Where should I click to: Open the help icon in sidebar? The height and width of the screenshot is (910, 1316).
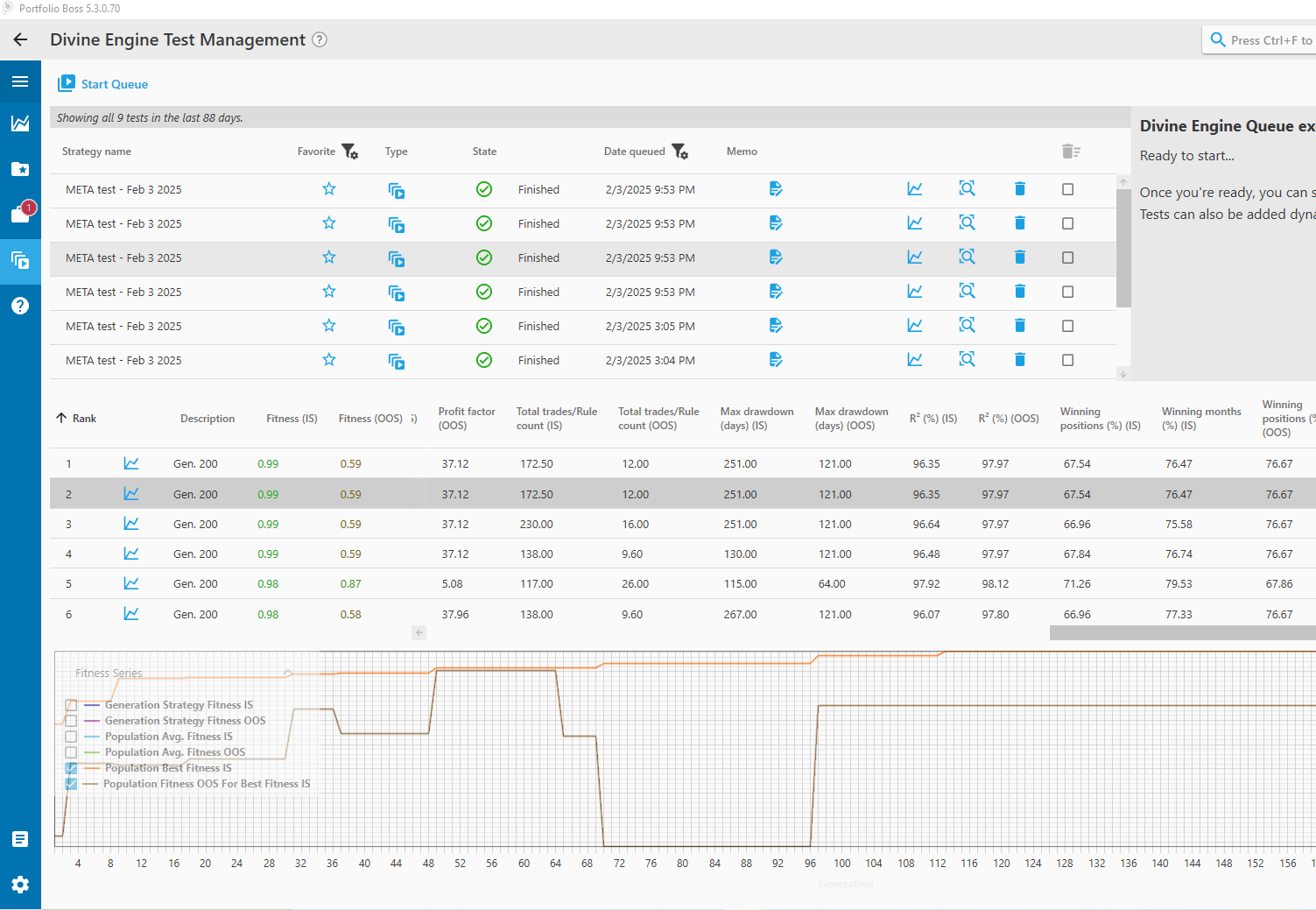pyautogui.click(x=20, y=306)
